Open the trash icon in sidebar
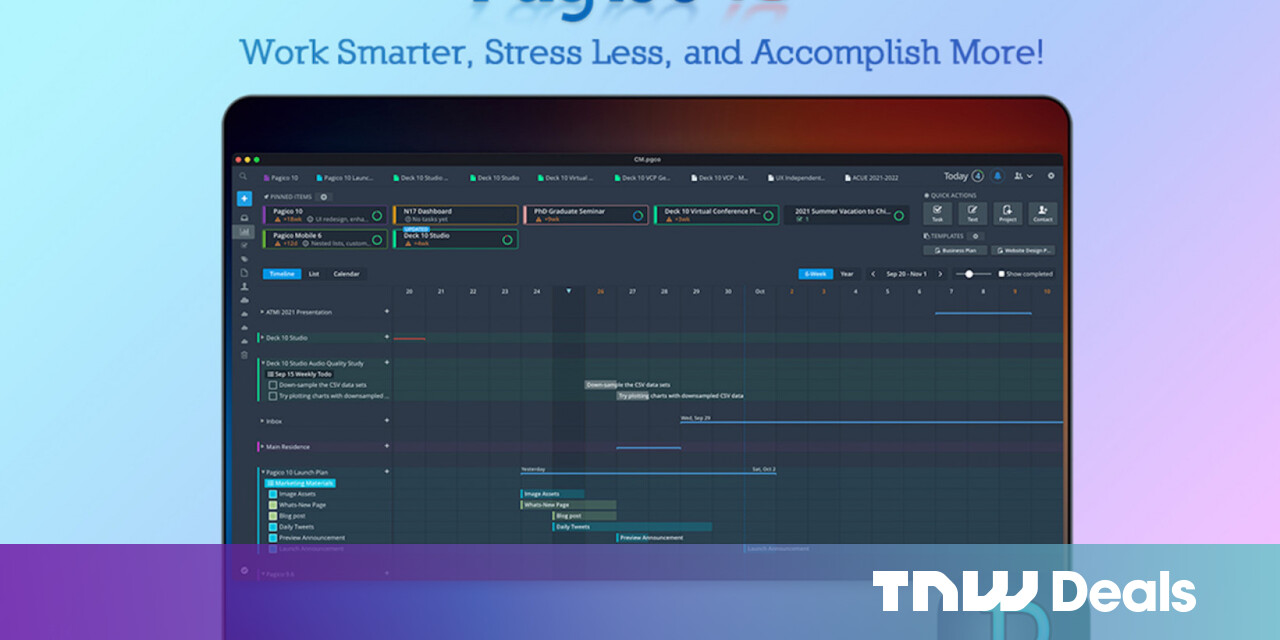 pyautogui.click(x=244, y=354)
